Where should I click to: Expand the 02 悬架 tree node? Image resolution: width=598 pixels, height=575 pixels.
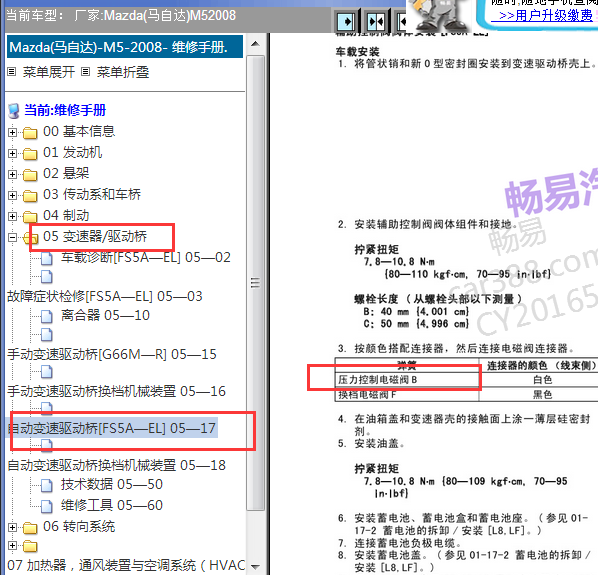coord(13,174)
